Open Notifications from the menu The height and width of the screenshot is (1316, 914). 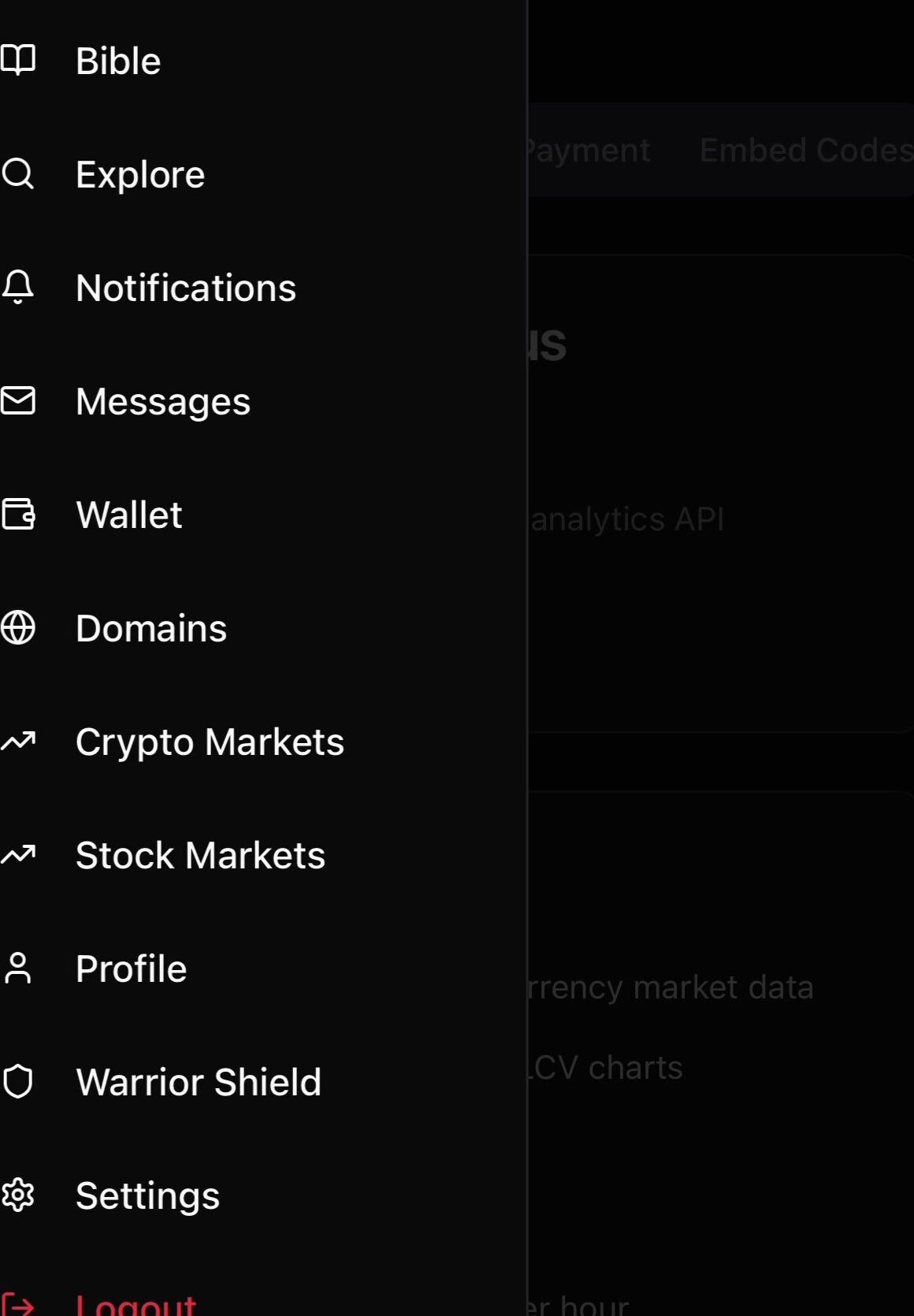click(x=186, y=288)
